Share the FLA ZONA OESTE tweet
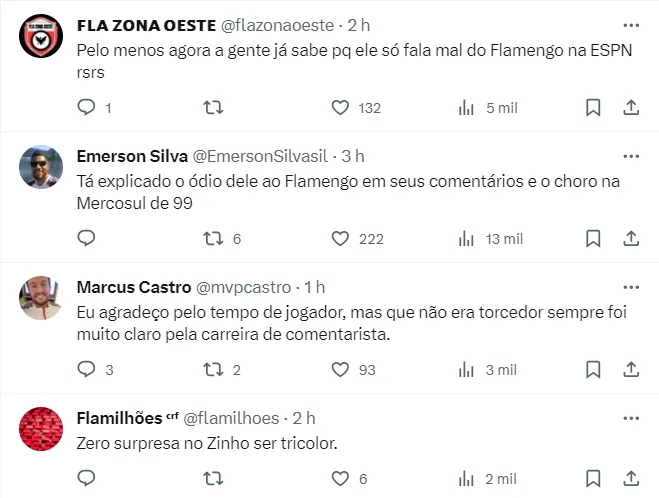The height and width of the screenshot is (498, 659). click(631, 107)
